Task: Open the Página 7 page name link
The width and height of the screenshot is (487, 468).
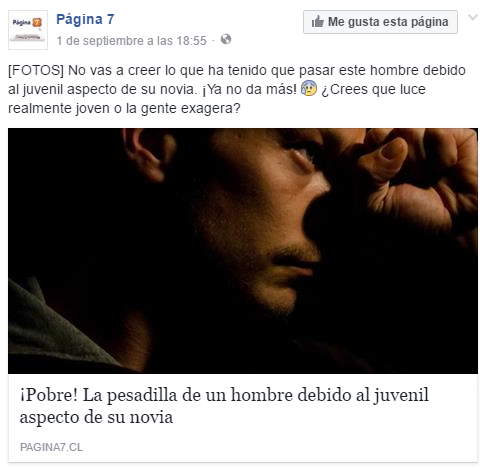Action: 85,19
